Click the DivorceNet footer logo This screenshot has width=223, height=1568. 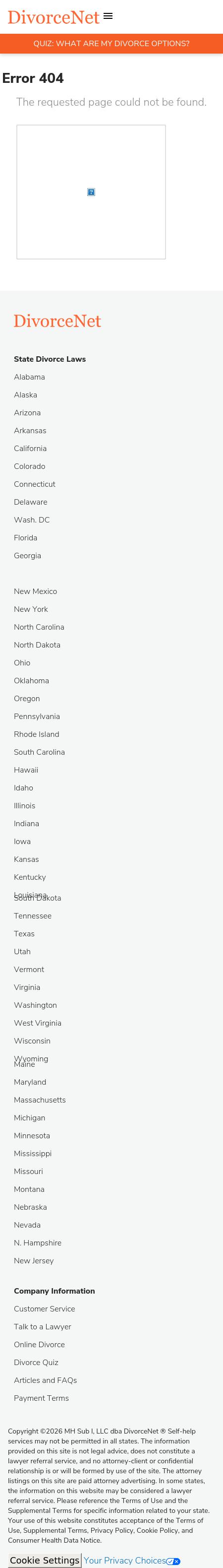[x=57, y=321]
